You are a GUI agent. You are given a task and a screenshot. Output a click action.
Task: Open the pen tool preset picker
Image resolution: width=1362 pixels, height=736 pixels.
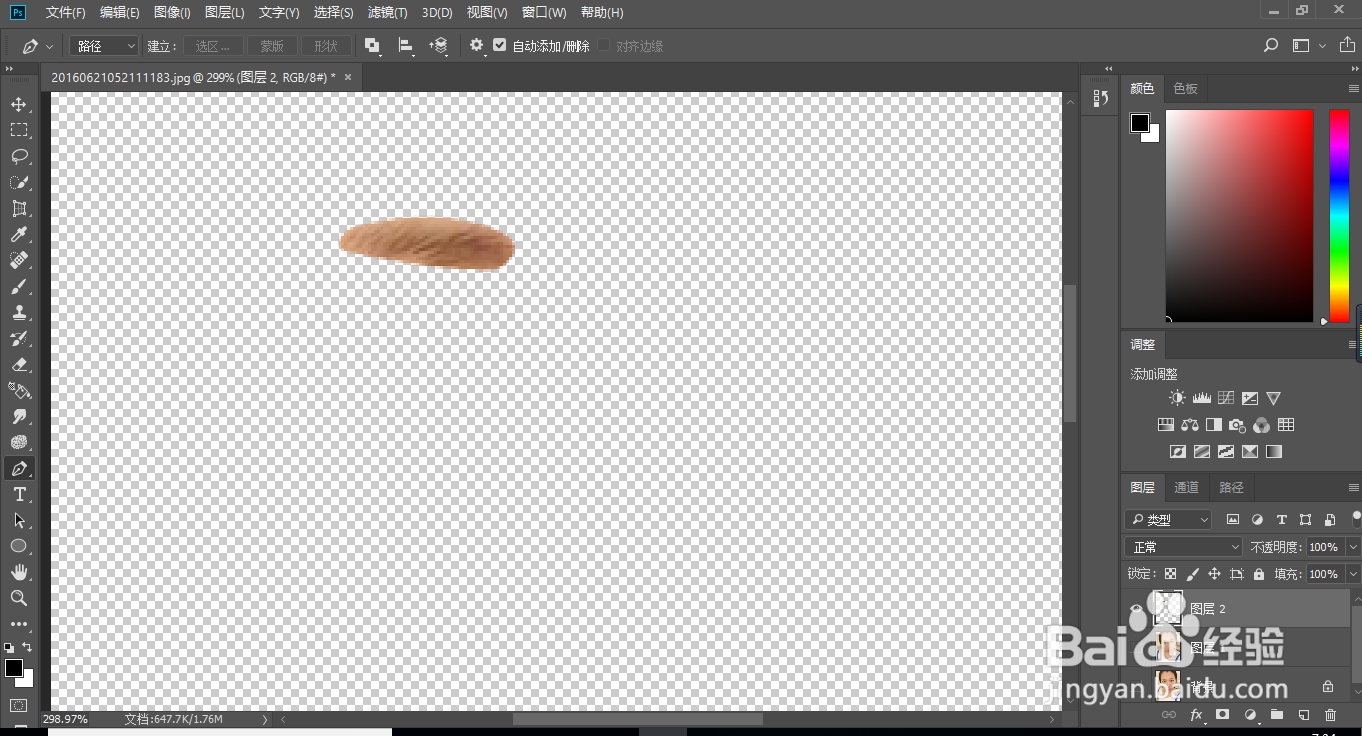(x=36, y=46)
